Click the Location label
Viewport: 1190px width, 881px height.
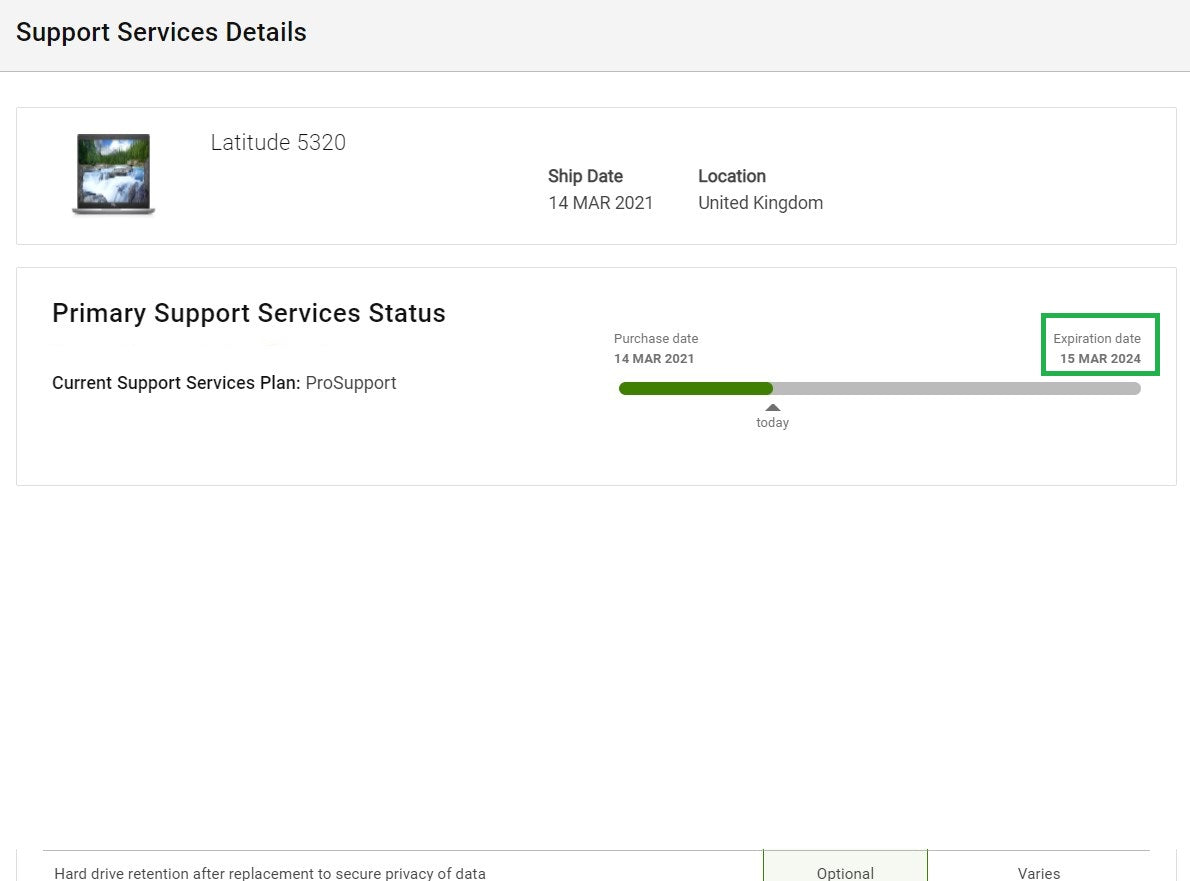[732, 176]
